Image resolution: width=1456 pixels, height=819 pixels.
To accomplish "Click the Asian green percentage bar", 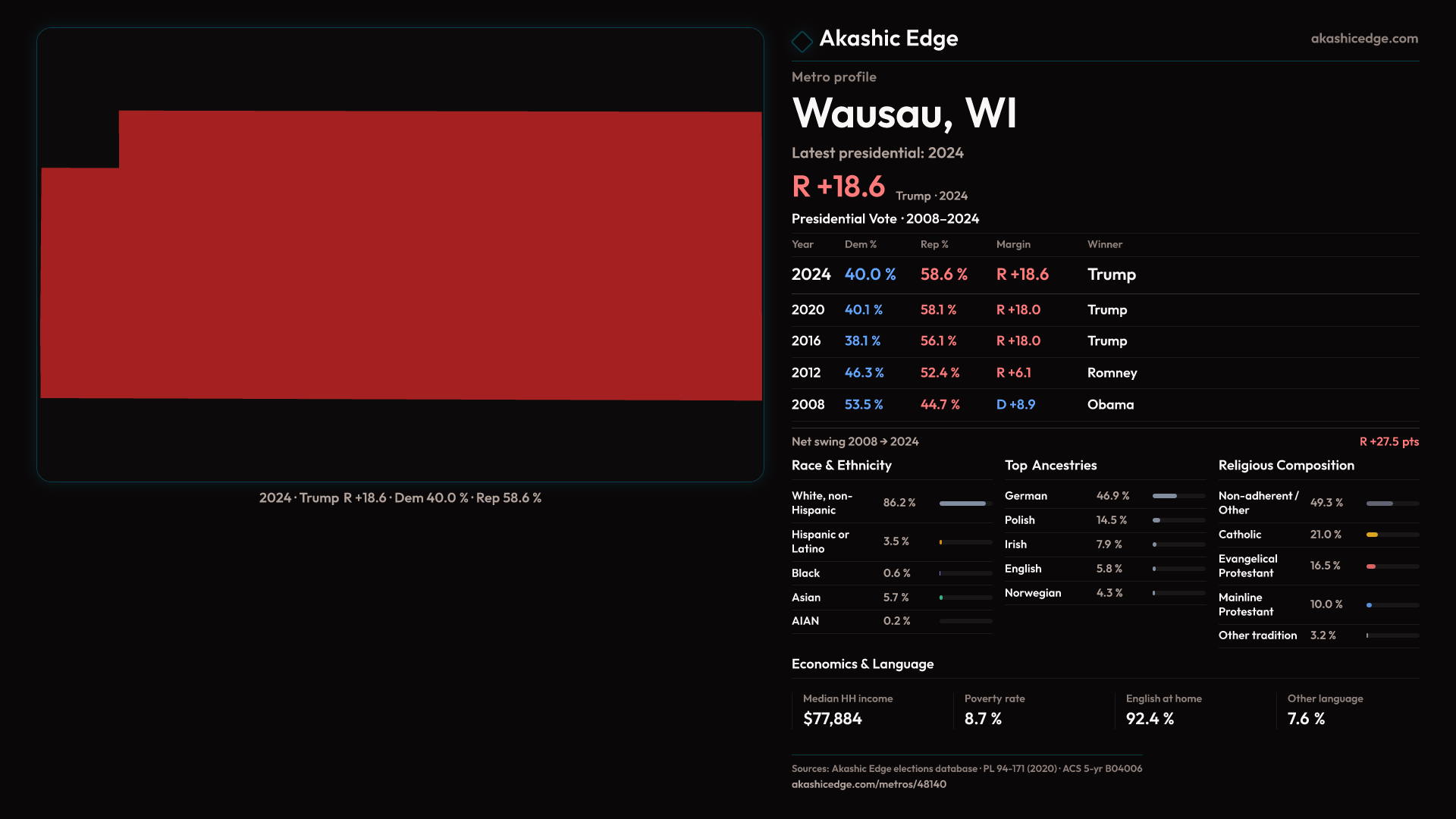I will (x=942, y=598).
